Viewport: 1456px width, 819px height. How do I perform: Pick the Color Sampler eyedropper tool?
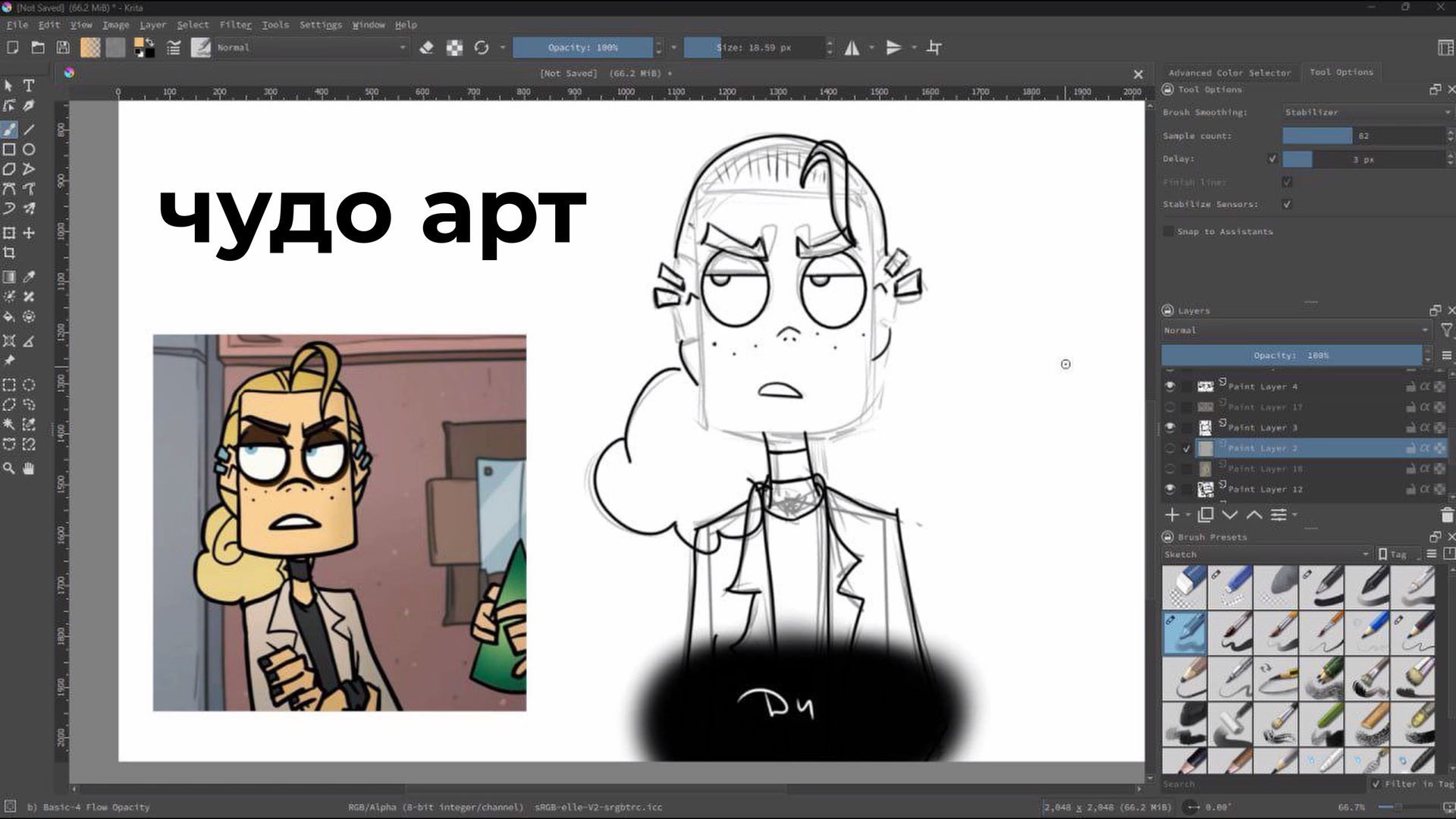click(x=29, y=277)
